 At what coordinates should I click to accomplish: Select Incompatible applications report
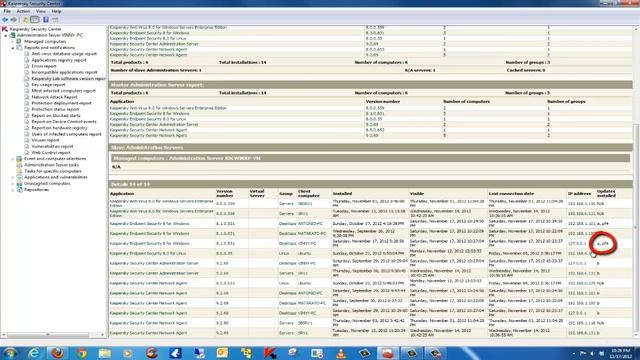[x=64, y=72]
